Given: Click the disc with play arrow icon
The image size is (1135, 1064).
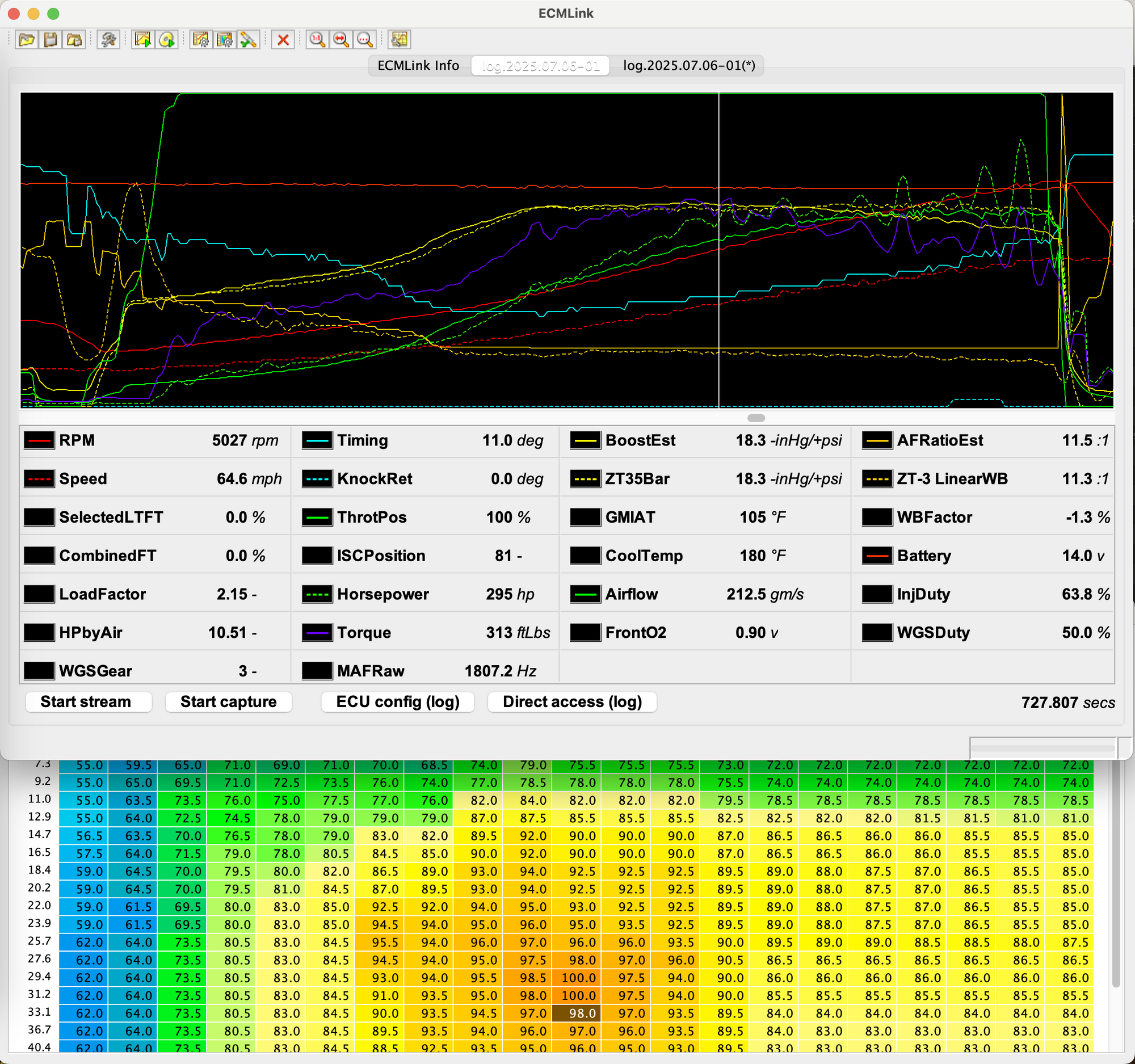Looking at the screenshot, I should point(167,40).
